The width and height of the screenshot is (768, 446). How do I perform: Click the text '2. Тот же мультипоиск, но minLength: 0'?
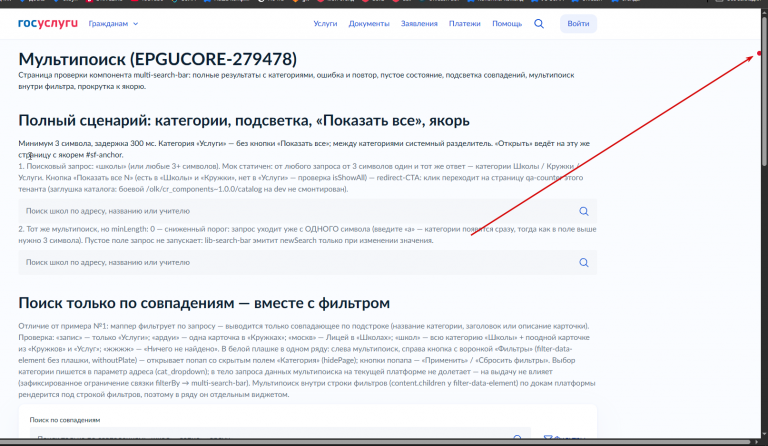307,235
